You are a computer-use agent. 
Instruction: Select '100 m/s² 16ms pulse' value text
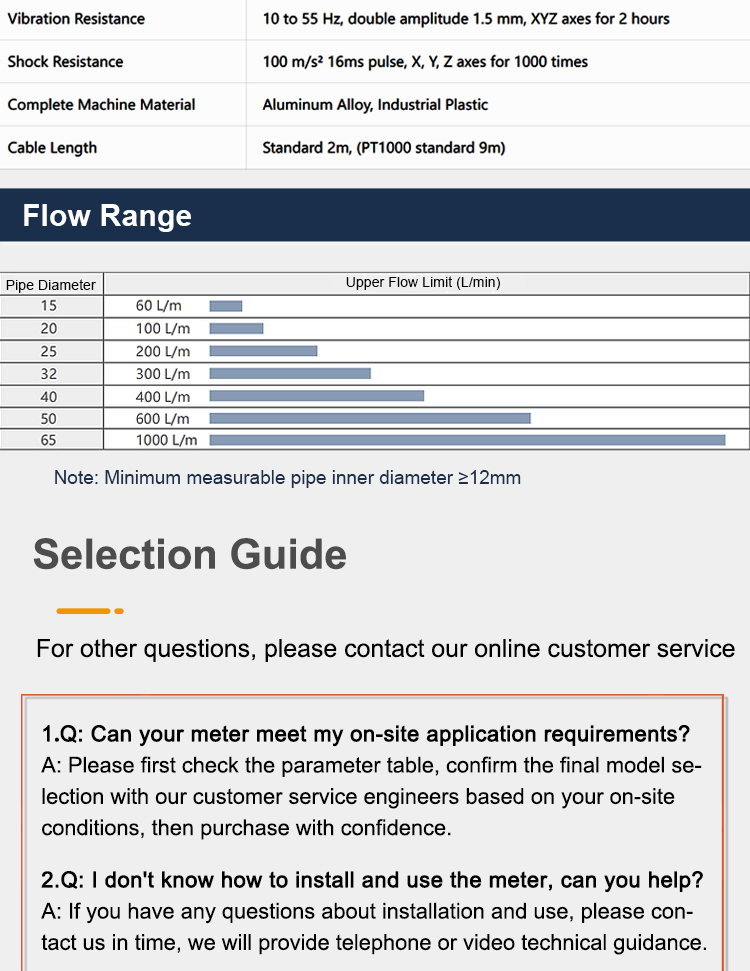425,61
